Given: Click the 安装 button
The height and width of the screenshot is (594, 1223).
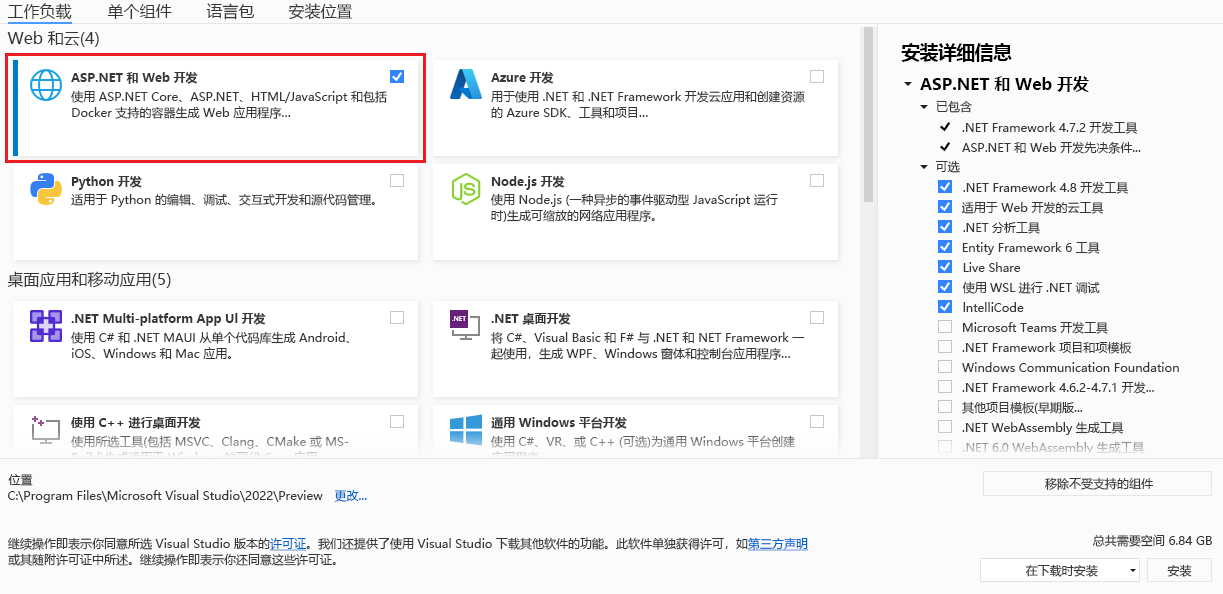Looking at the screenshot, I should tap(1179, 570).
